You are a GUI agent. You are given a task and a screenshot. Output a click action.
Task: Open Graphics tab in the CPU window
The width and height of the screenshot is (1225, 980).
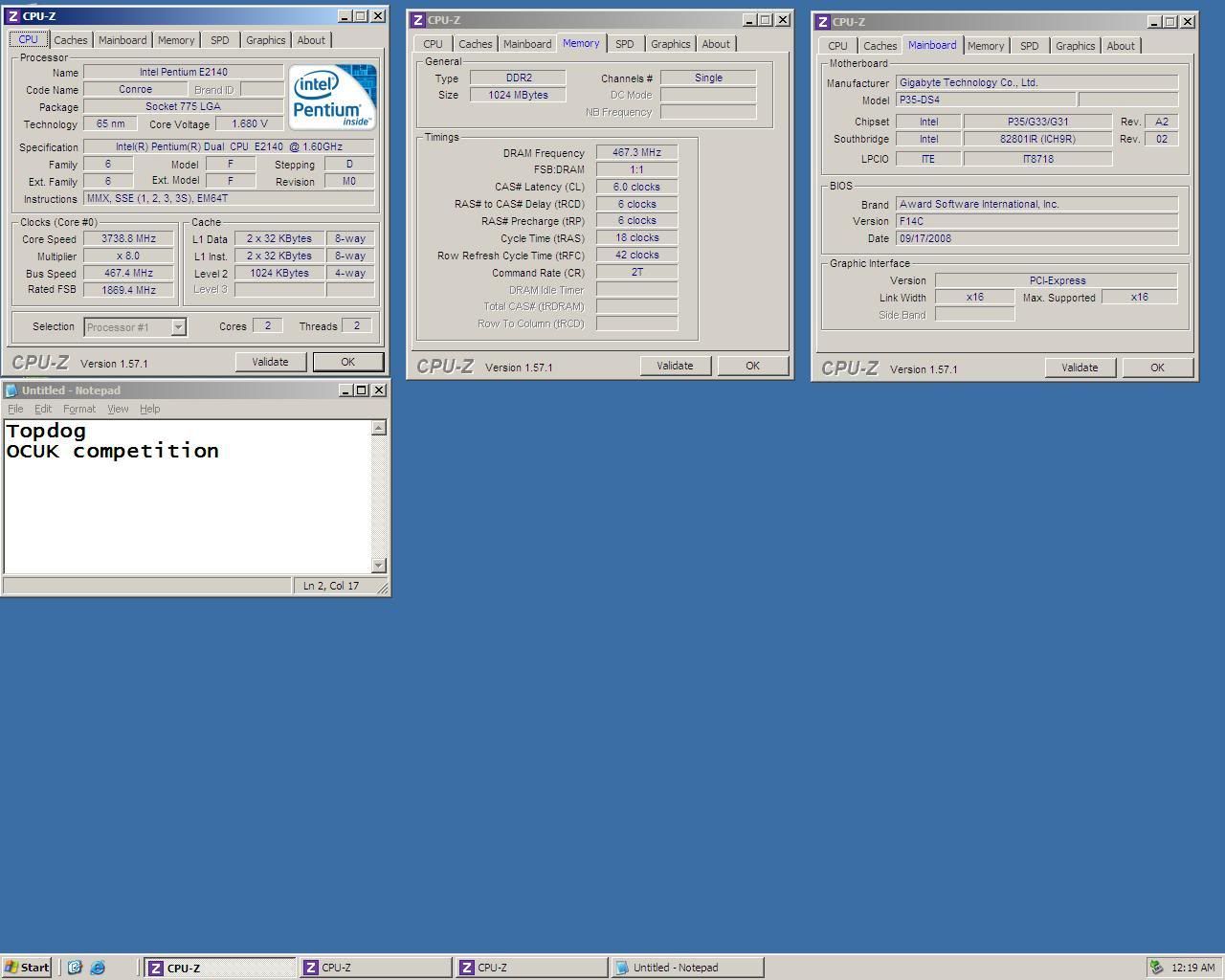tap(265, 40)
